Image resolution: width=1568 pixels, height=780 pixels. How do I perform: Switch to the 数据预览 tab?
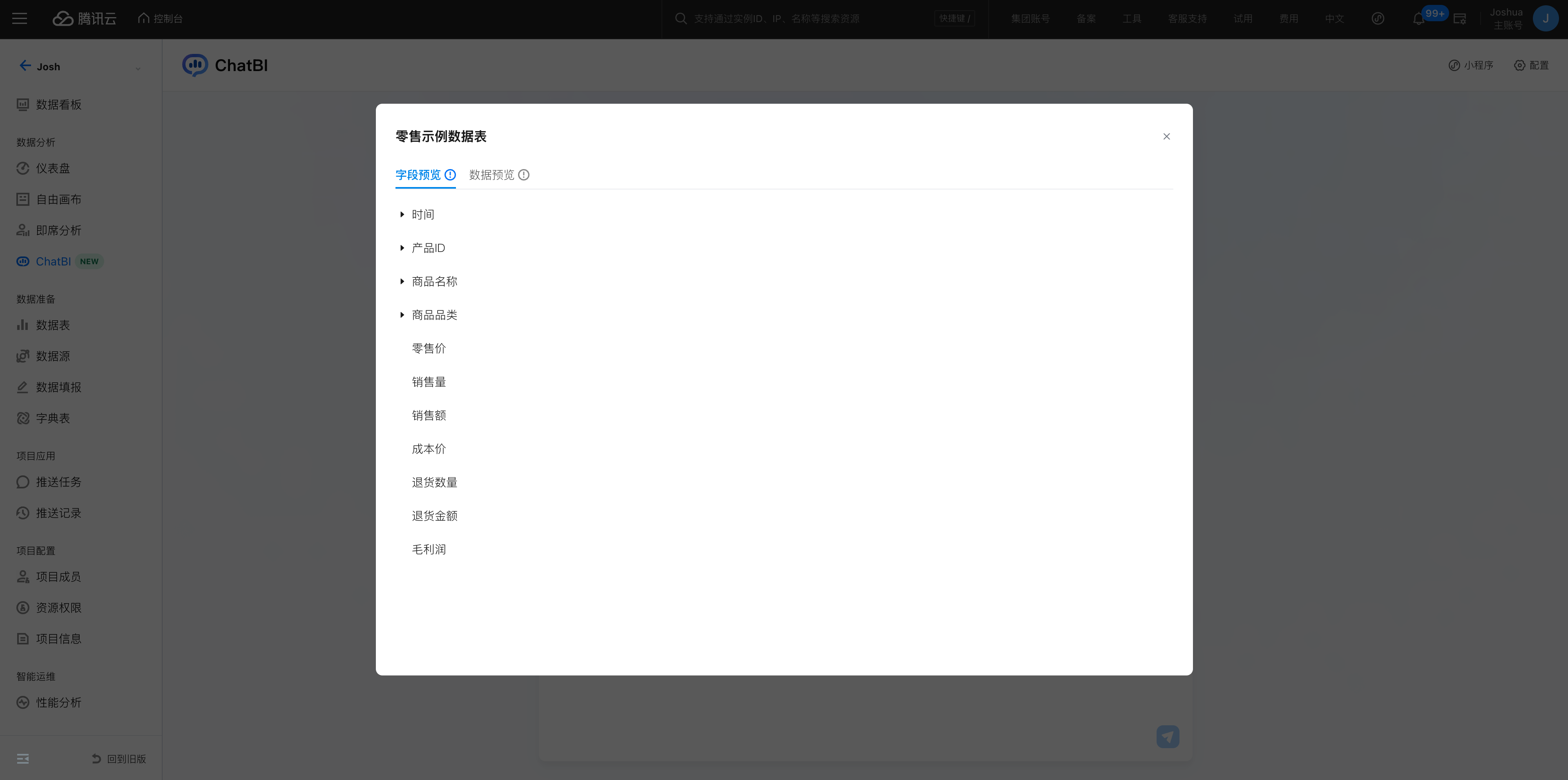pyautogui.click(x=491, y=175)
